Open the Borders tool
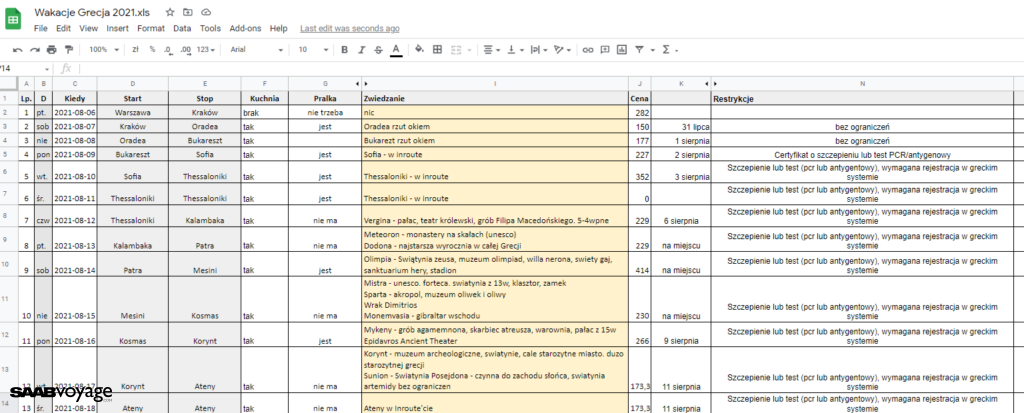This screenshot has width=1024, height=413. click(437, 49)
